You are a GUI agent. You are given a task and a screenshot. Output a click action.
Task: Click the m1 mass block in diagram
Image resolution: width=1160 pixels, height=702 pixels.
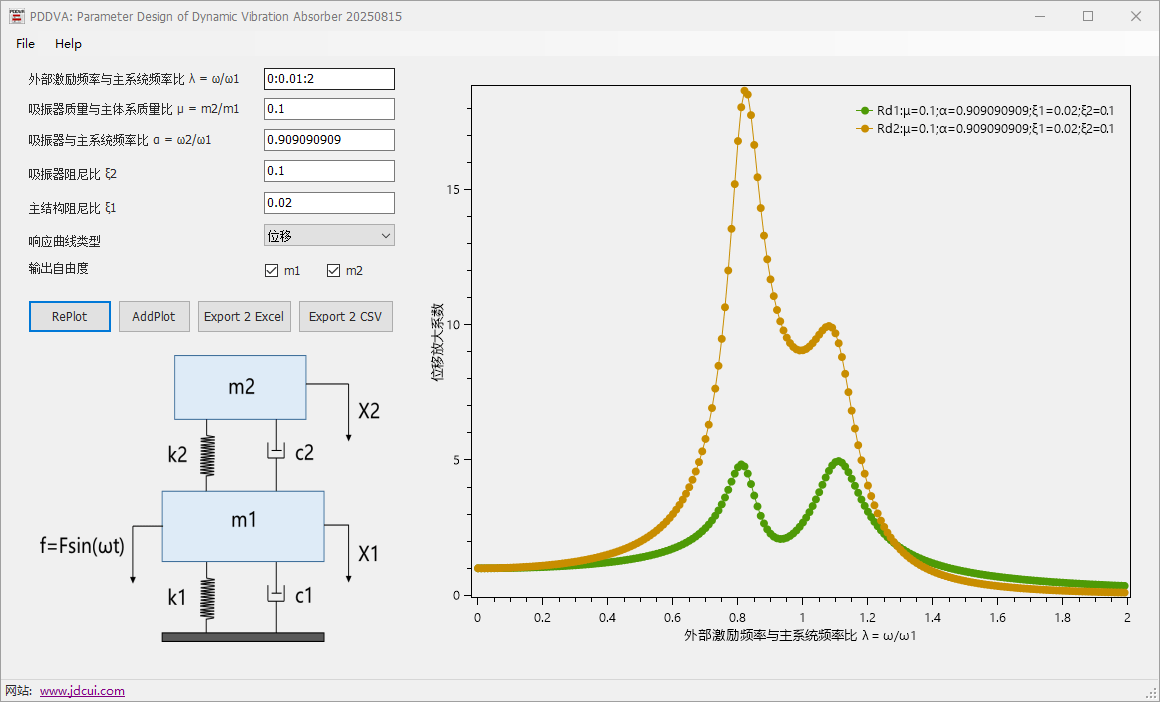point(243,525)
